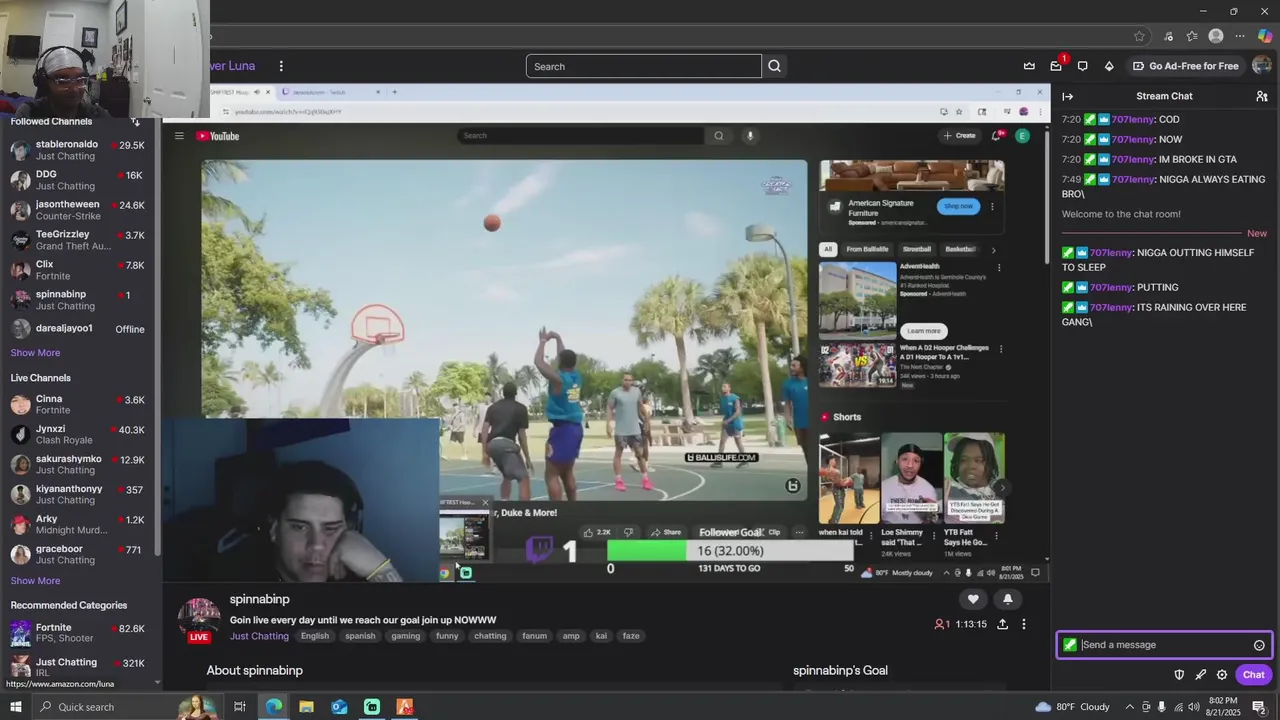This screenshot has height=720, width=1280.
Task: Click YouTube microphone voice search icon
Action: pyautogui.click(x=750, y=136)
